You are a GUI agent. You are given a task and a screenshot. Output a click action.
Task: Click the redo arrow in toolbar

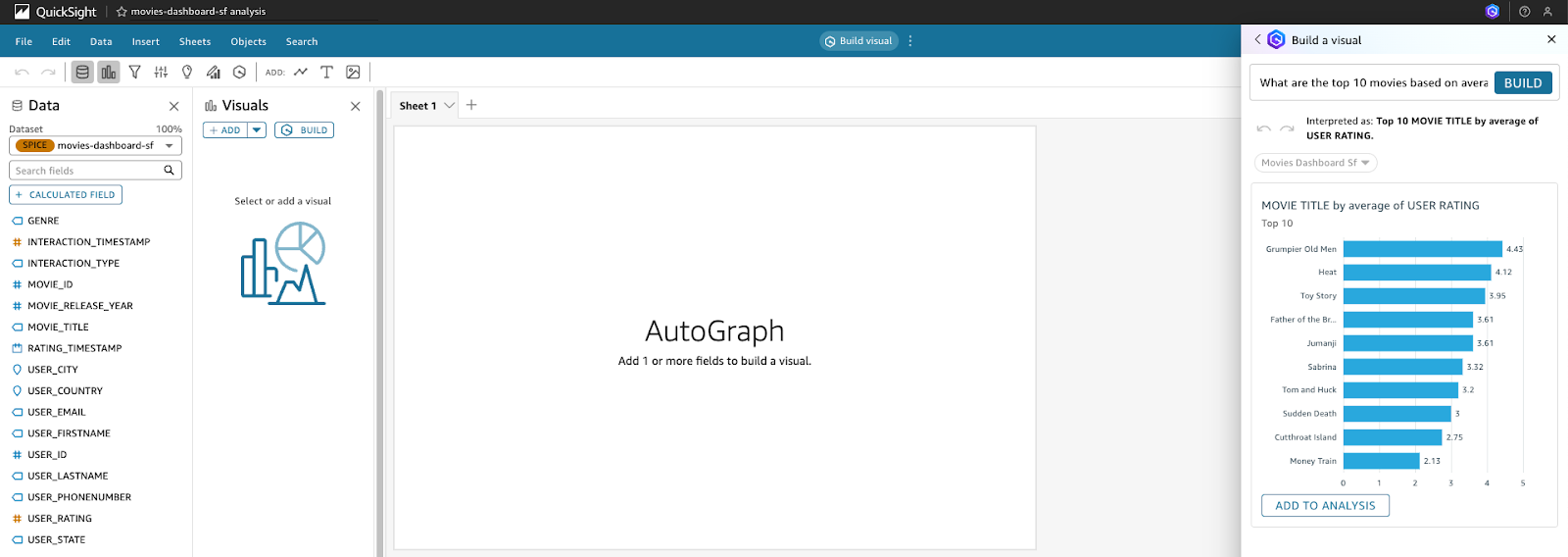[47, 72]
